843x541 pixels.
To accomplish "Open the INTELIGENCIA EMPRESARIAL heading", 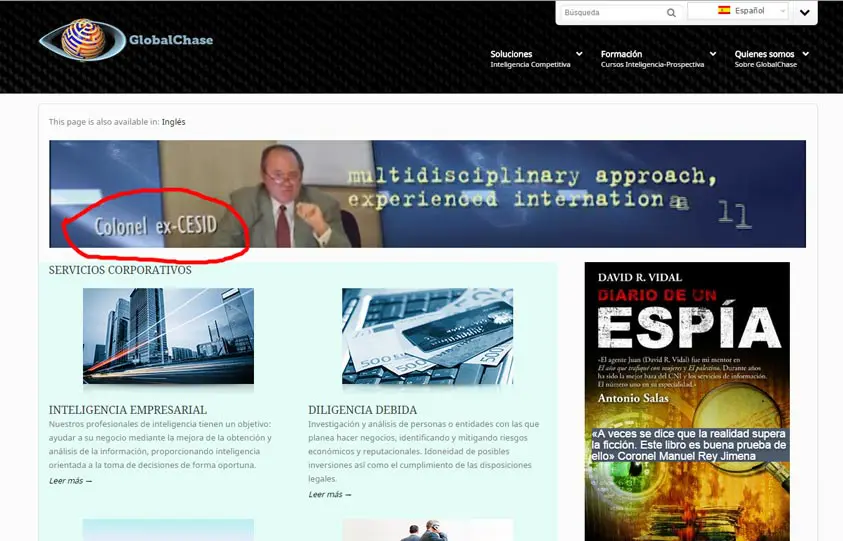I will tap(128, 410).
